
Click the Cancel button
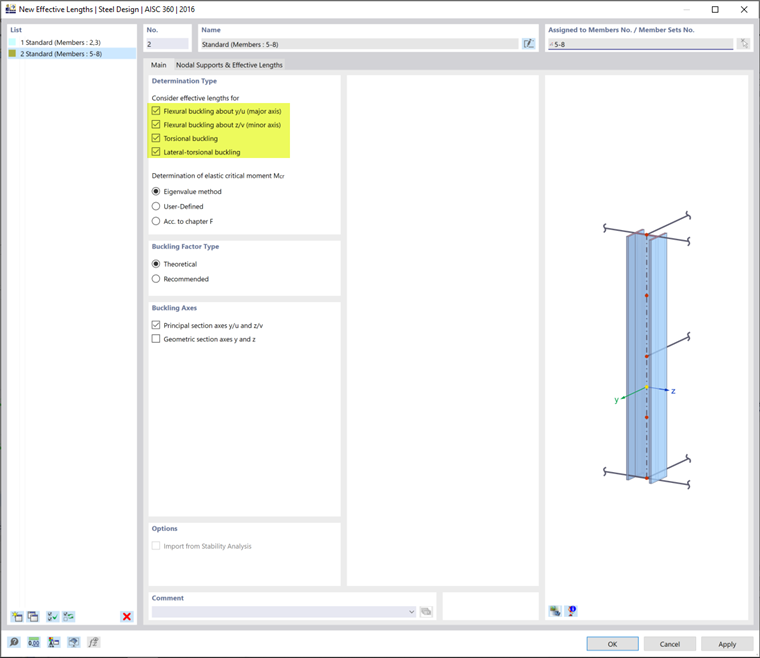click(669, 644)
